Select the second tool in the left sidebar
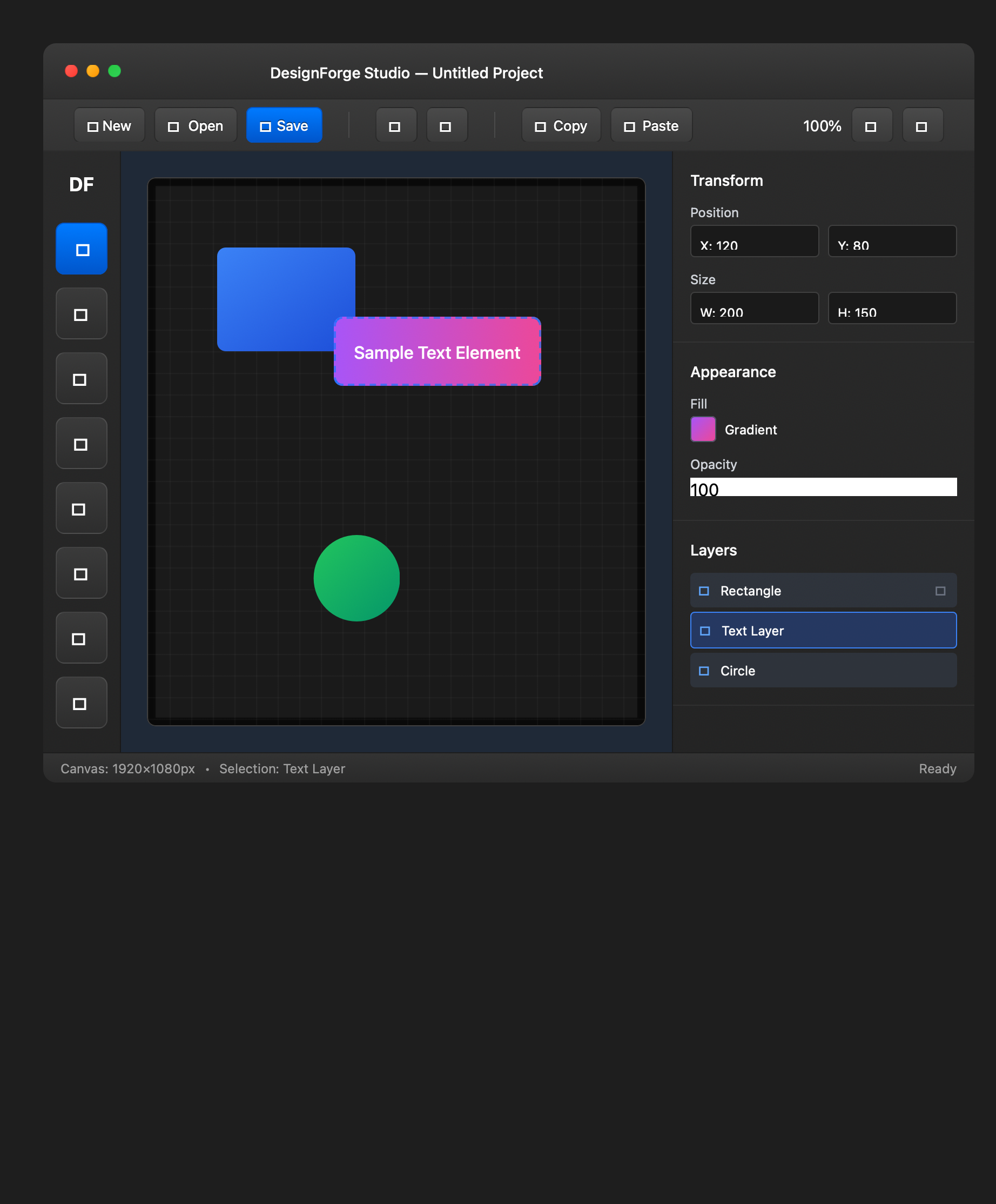Viewport: 996px width, 1204px height. [x=82, y=313]
